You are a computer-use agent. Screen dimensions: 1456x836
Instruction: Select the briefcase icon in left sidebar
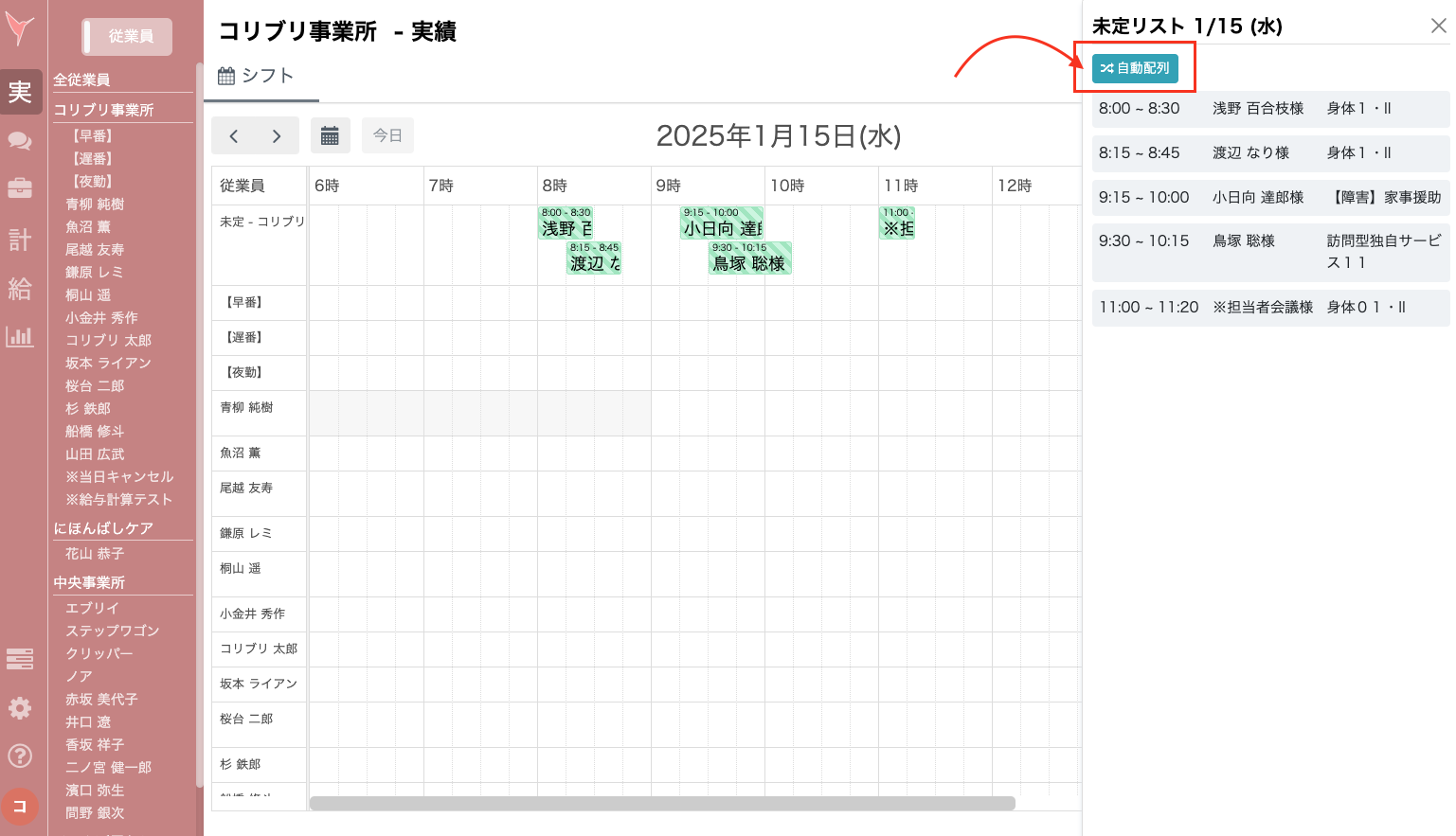[20, 187]
